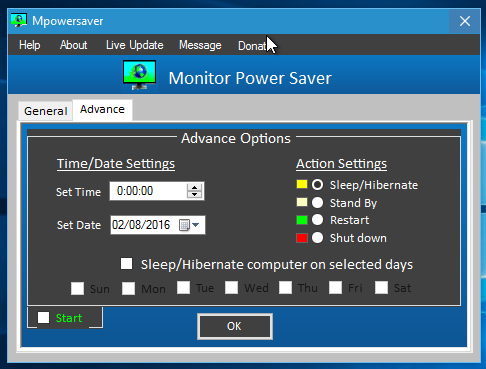Click the Set Date label
Viewport: 486px width, 369px height.
click(79, 225)
